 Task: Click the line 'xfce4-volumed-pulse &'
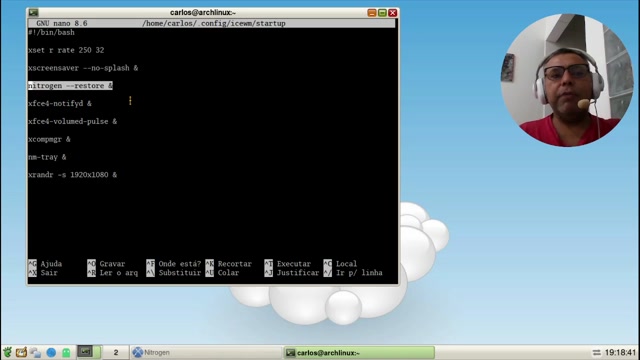point(73,121)
